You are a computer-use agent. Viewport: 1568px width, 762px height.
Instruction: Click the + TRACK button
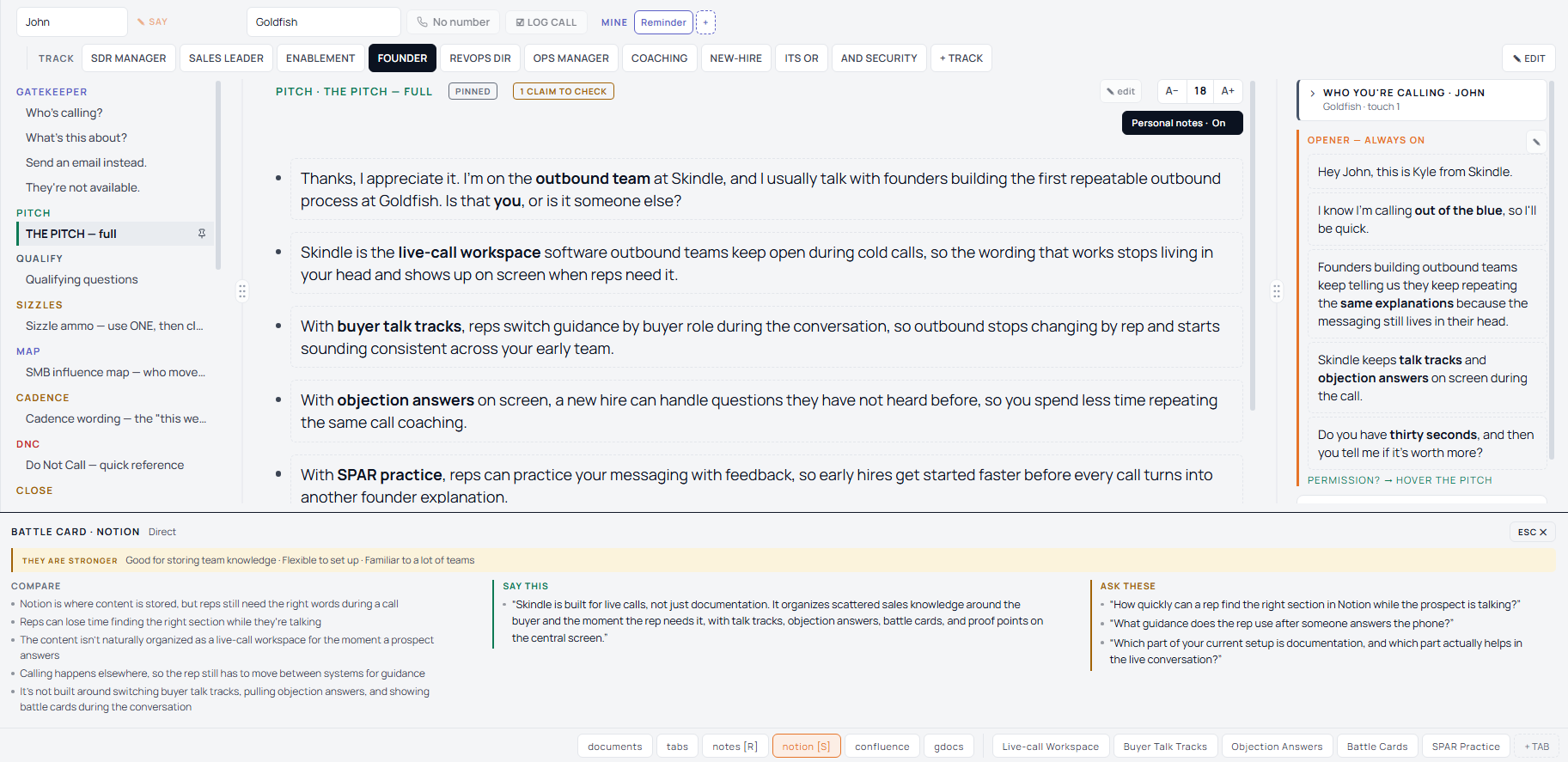pyautogui.click(x=961, y=58)
